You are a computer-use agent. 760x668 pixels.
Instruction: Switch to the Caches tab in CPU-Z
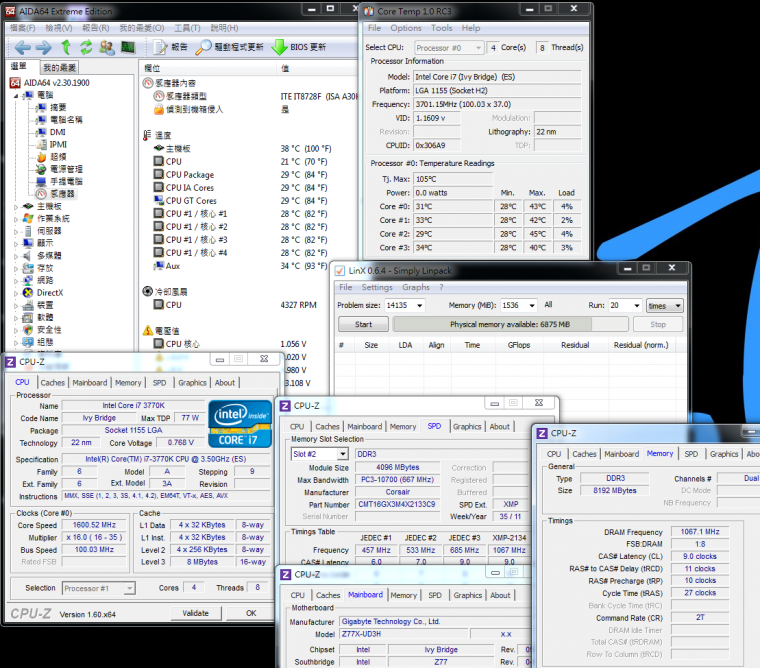53,382
